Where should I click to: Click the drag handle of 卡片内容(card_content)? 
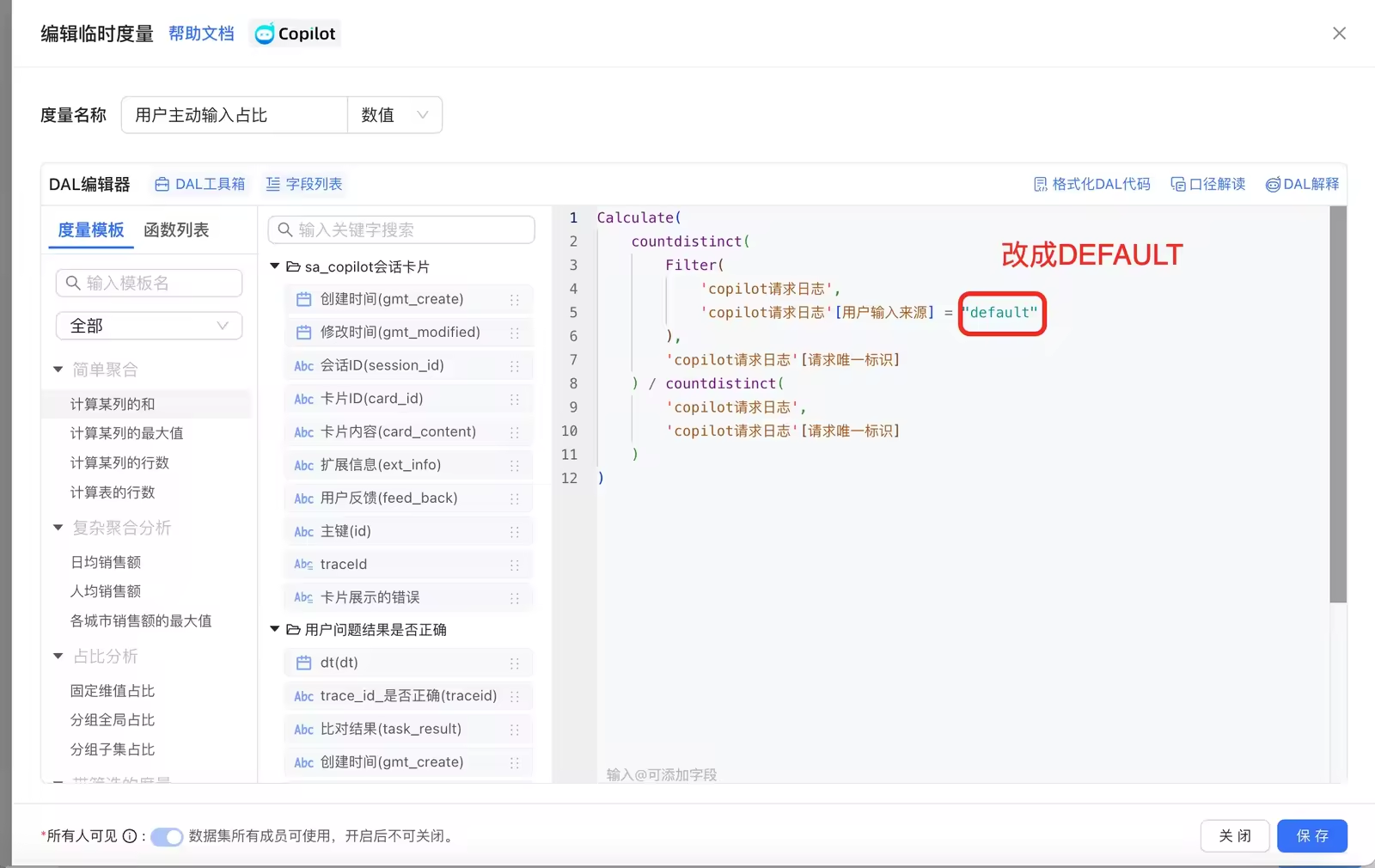point(515,432)
